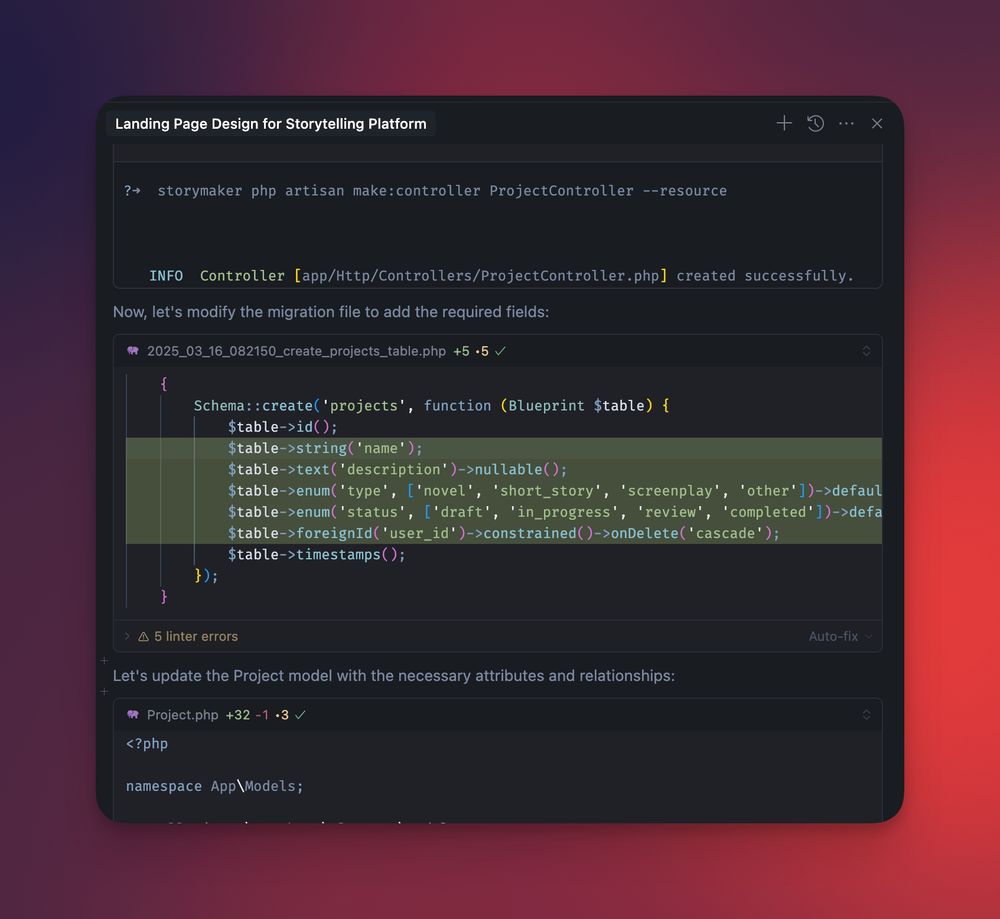Expand the Project.php code block
This screenshot has width=1000, height=919.
click(866, 714)
